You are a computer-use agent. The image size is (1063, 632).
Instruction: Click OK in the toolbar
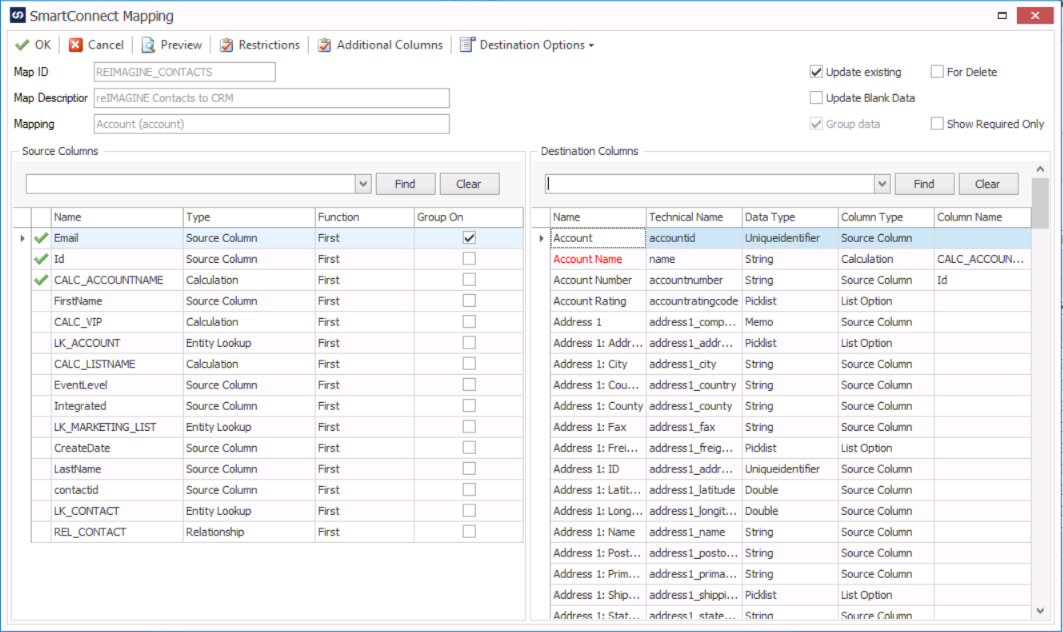[x=33, y=45]
